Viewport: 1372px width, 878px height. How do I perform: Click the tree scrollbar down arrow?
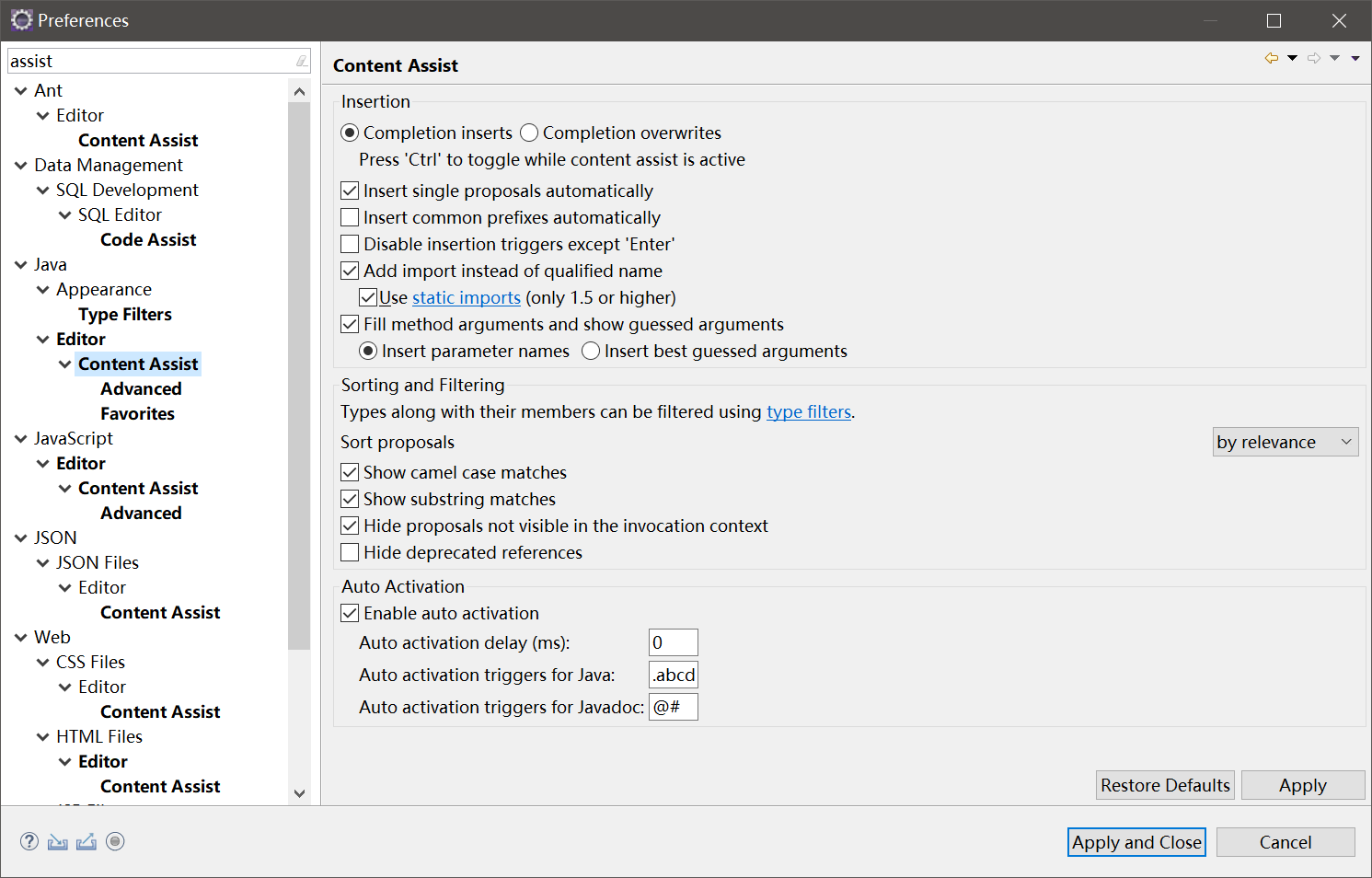click(x=299, y=793)
